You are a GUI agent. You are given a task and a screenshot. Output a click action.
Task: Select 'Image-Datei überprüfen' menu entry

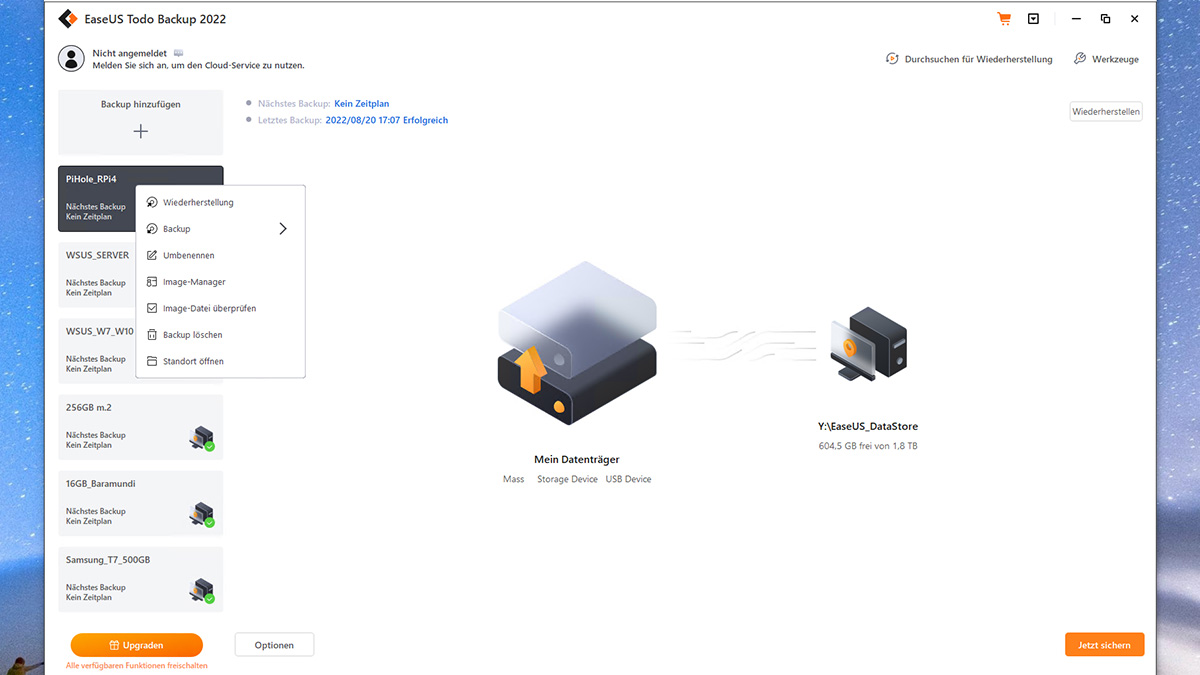220,308
